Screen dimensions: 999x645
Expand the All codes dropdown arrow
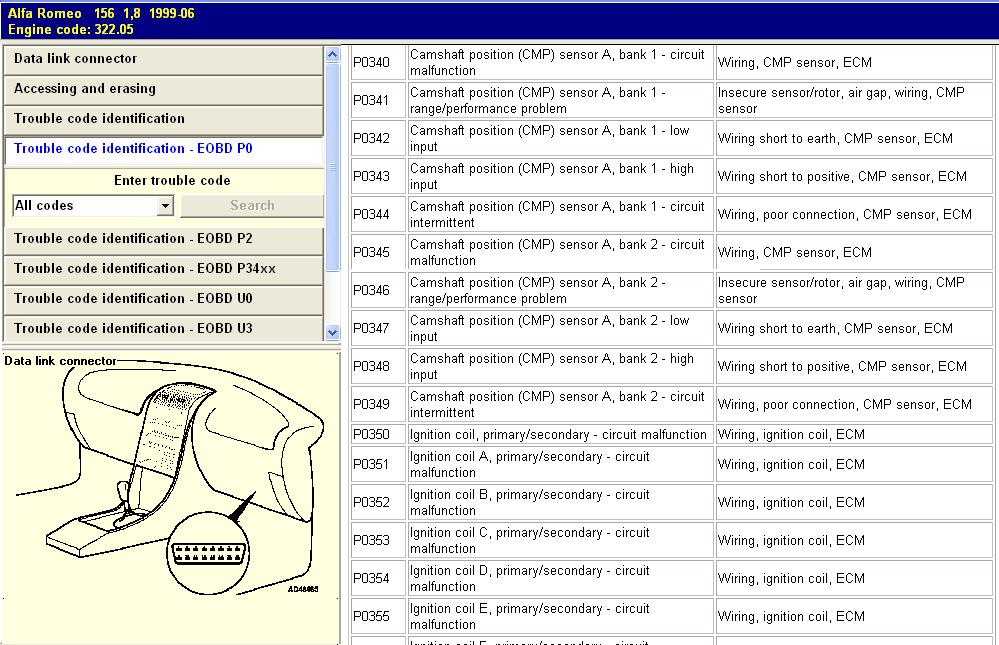[x=166, y=206]
